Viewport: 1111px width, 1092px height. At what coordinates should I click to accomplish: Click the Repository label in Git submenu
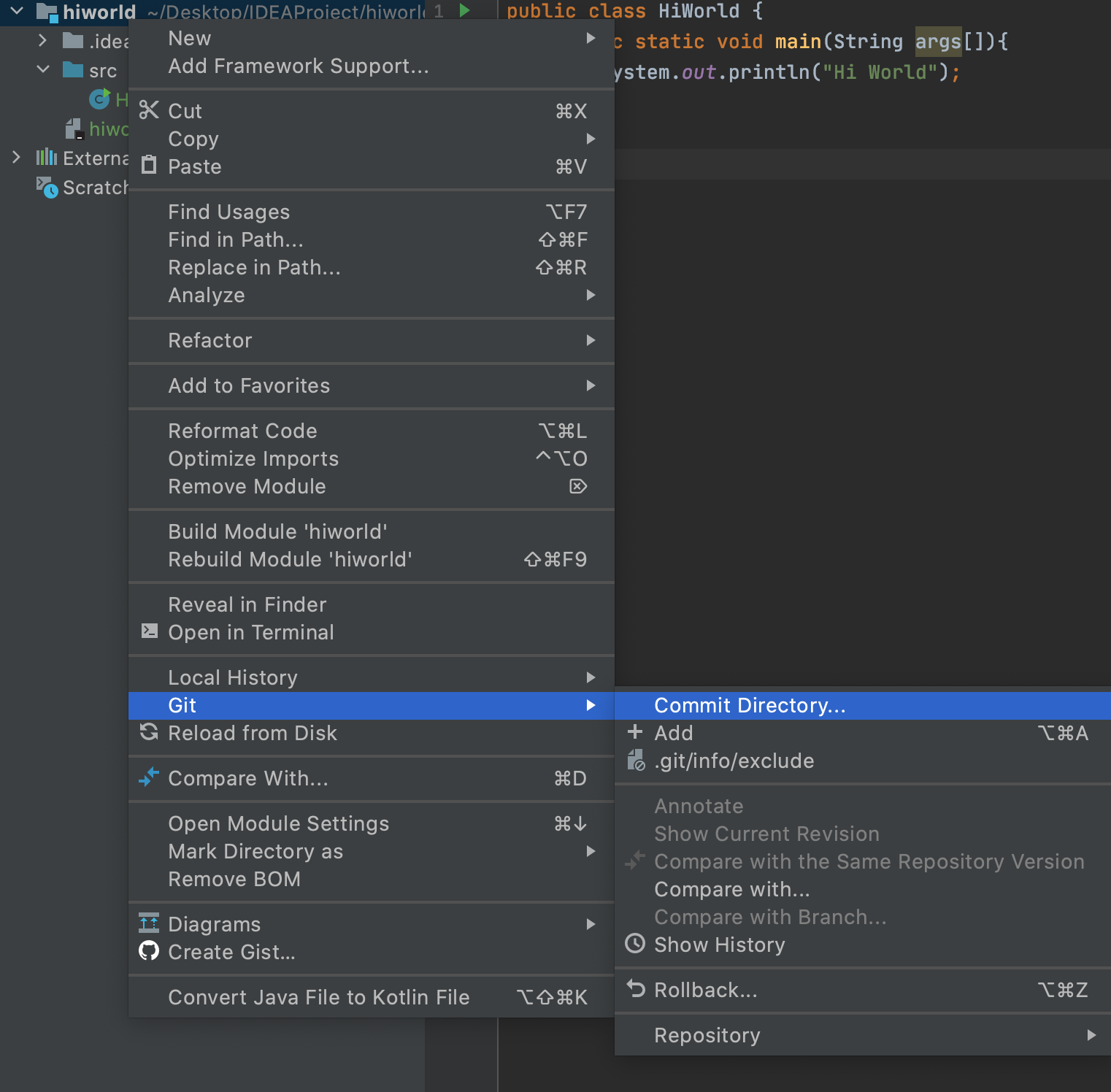pyautogui.click(x=707, y=1035)
